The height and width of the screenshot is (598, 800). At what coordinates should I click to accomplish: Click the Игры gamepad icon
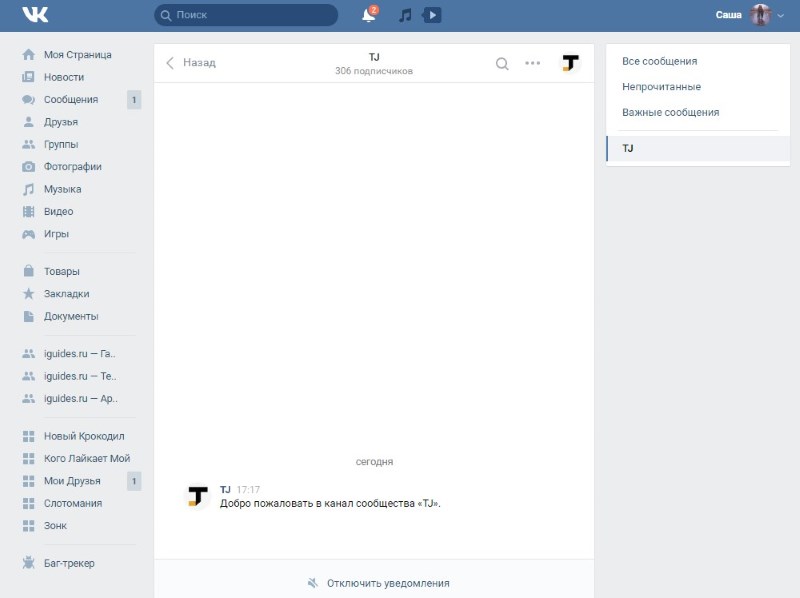click(x=29, y=234)
